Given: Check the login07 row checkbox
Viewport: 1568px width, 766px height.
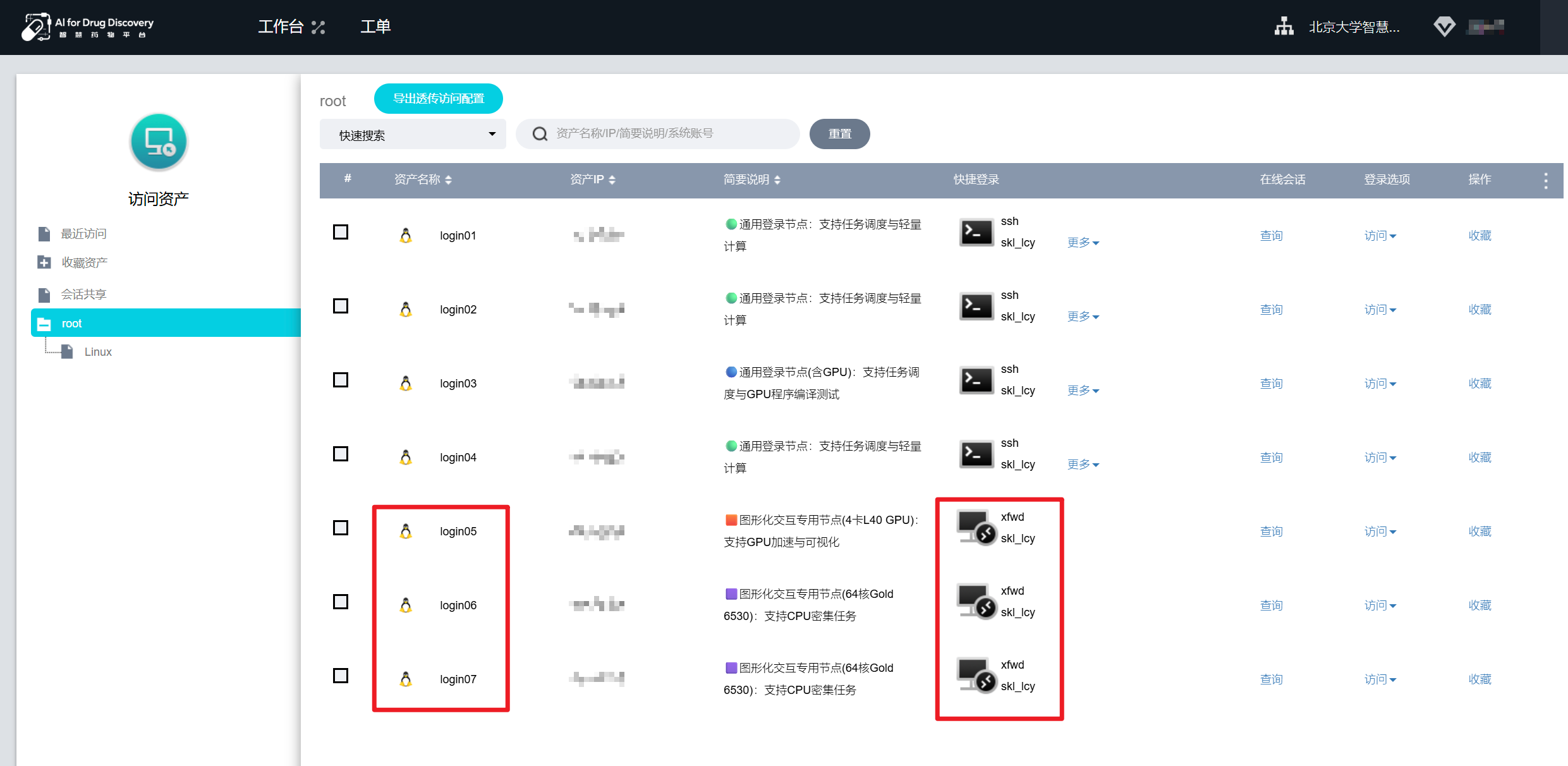Looking at the screenshot, I should coord(341,676).
